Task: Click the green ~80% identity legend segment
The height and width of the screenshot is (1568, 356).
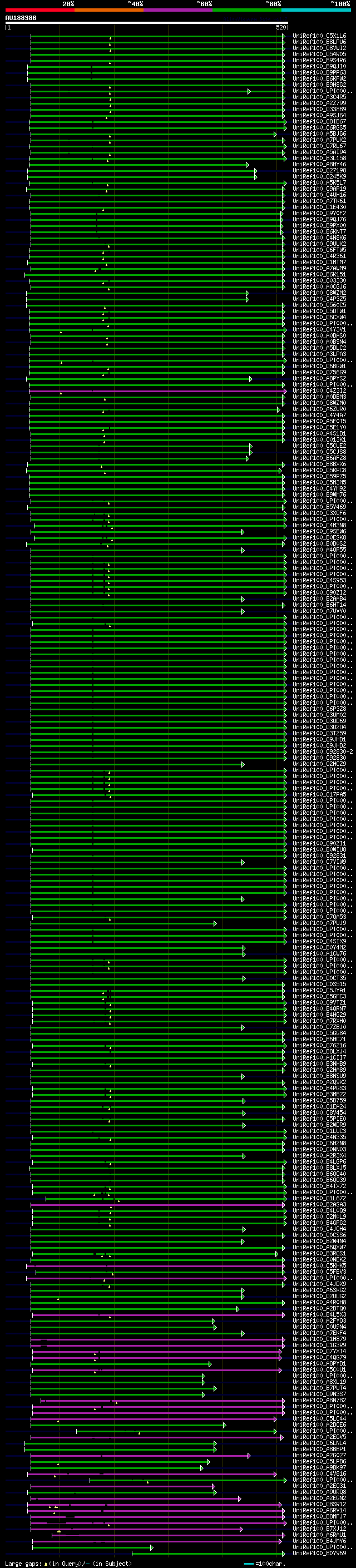Action: 247,10
